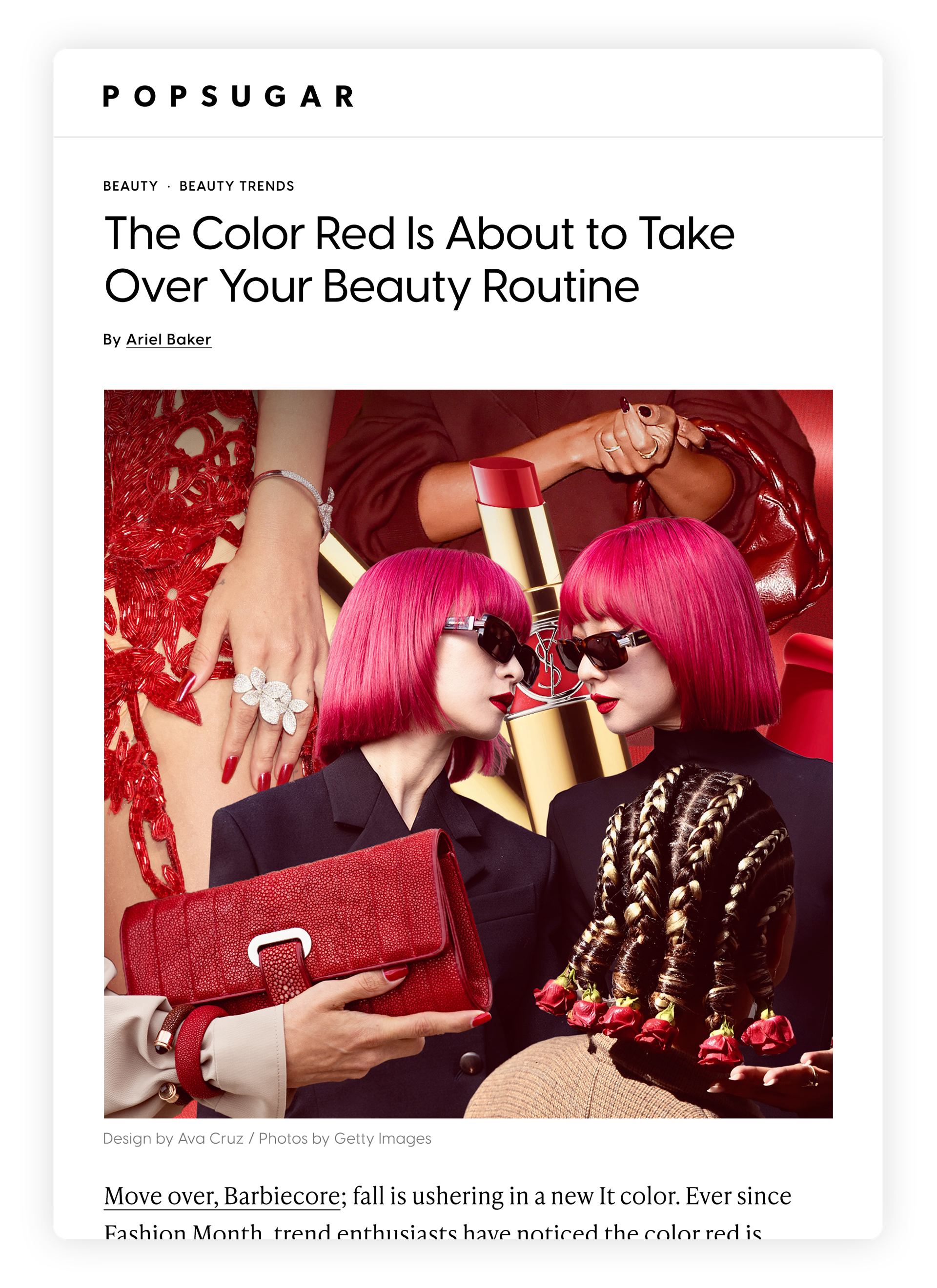
Task: Open the BEAUTY TRENDS category link
Action: pyautogui.click(x=236, y=186)
